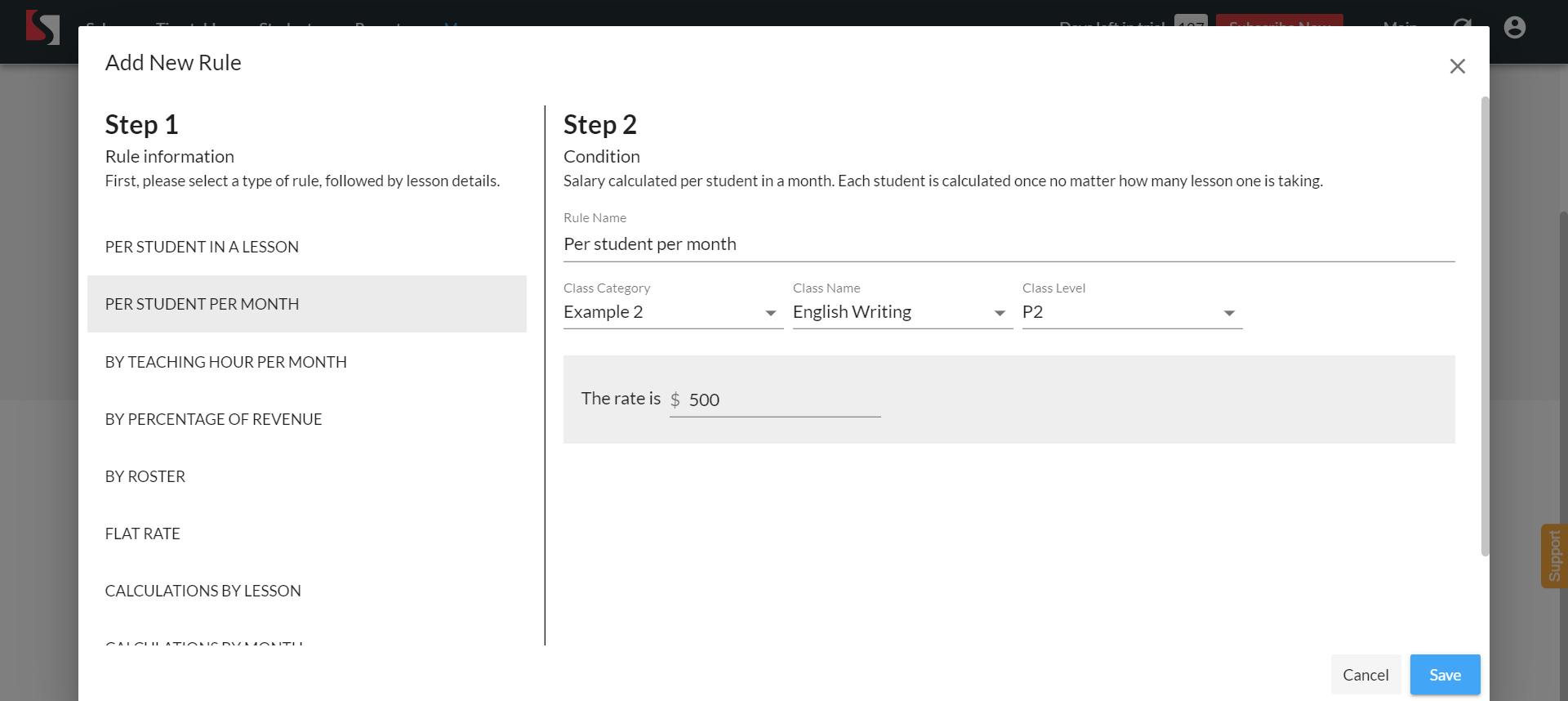Click the app logo in header
Screen dimensions: 1568x701
42,27
